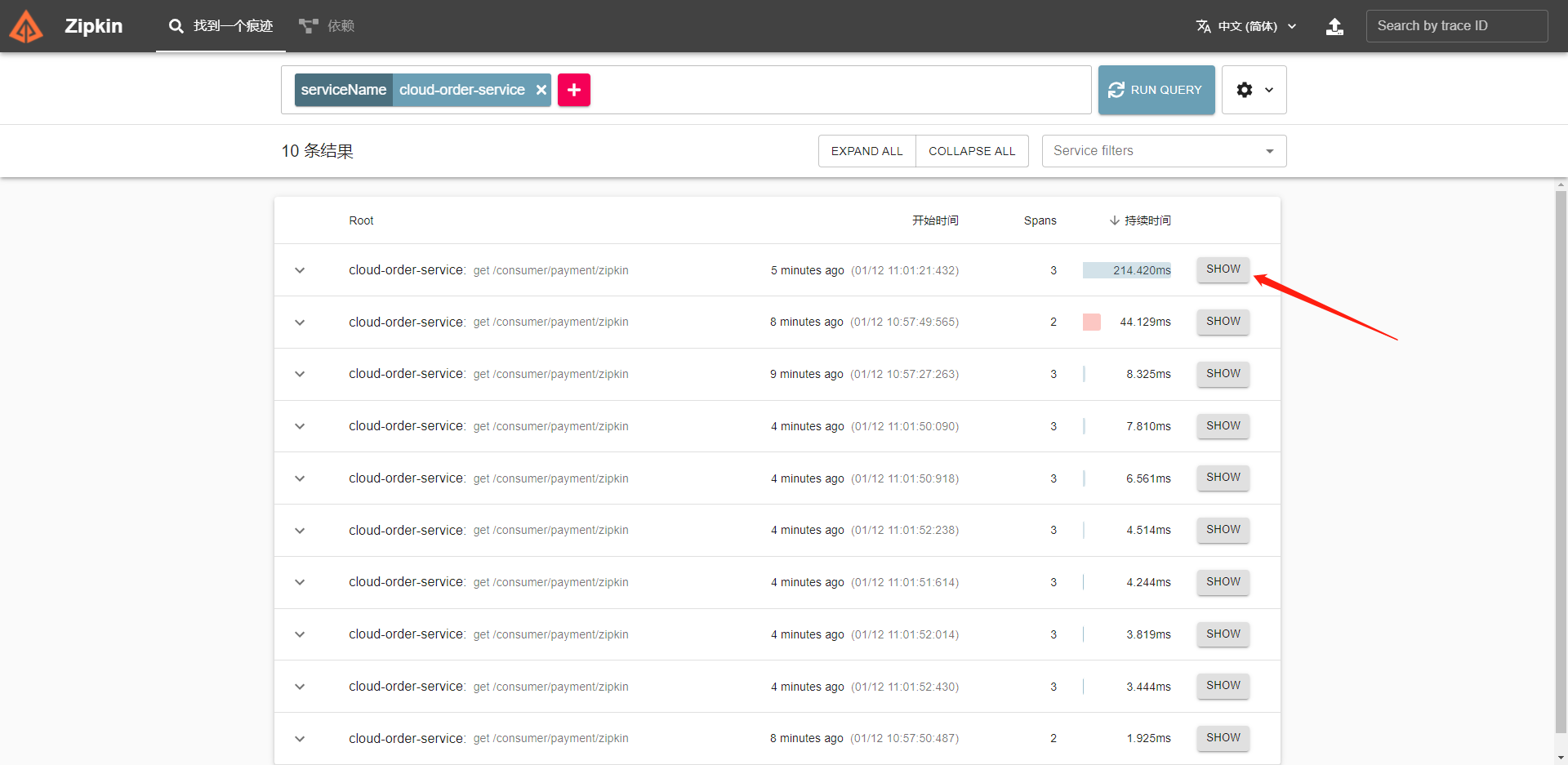Show the 7.810ms trace
This screenshot has height=765, width=1568.
tap(1223, 426)
